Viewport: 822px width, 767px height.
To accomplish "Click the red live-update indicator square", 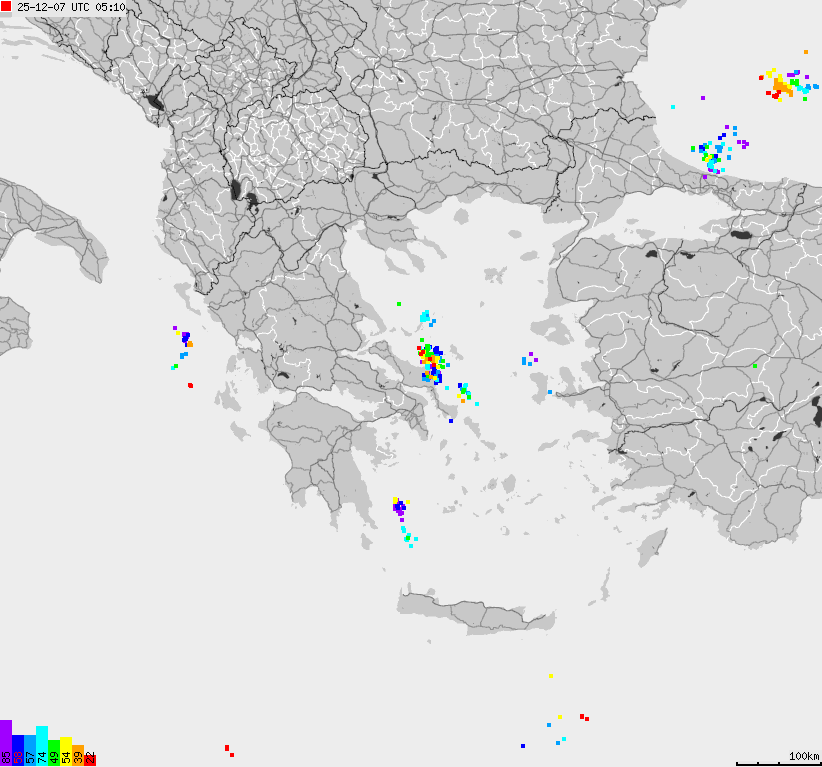I will [x=7, y=8].
